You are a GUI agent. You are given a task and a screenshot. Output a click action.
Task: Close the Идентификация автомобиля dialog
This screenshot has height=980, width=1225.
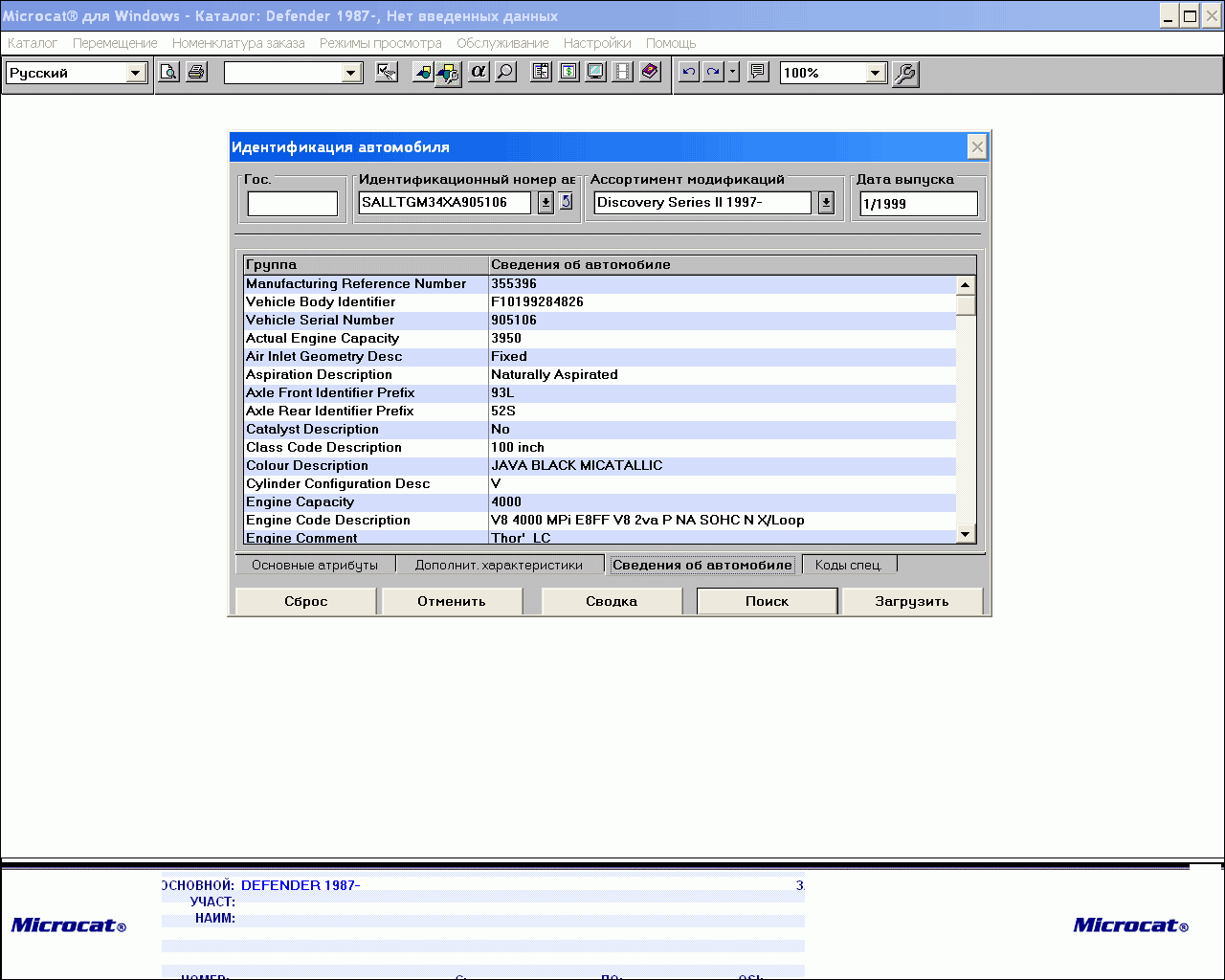point(977,146)
